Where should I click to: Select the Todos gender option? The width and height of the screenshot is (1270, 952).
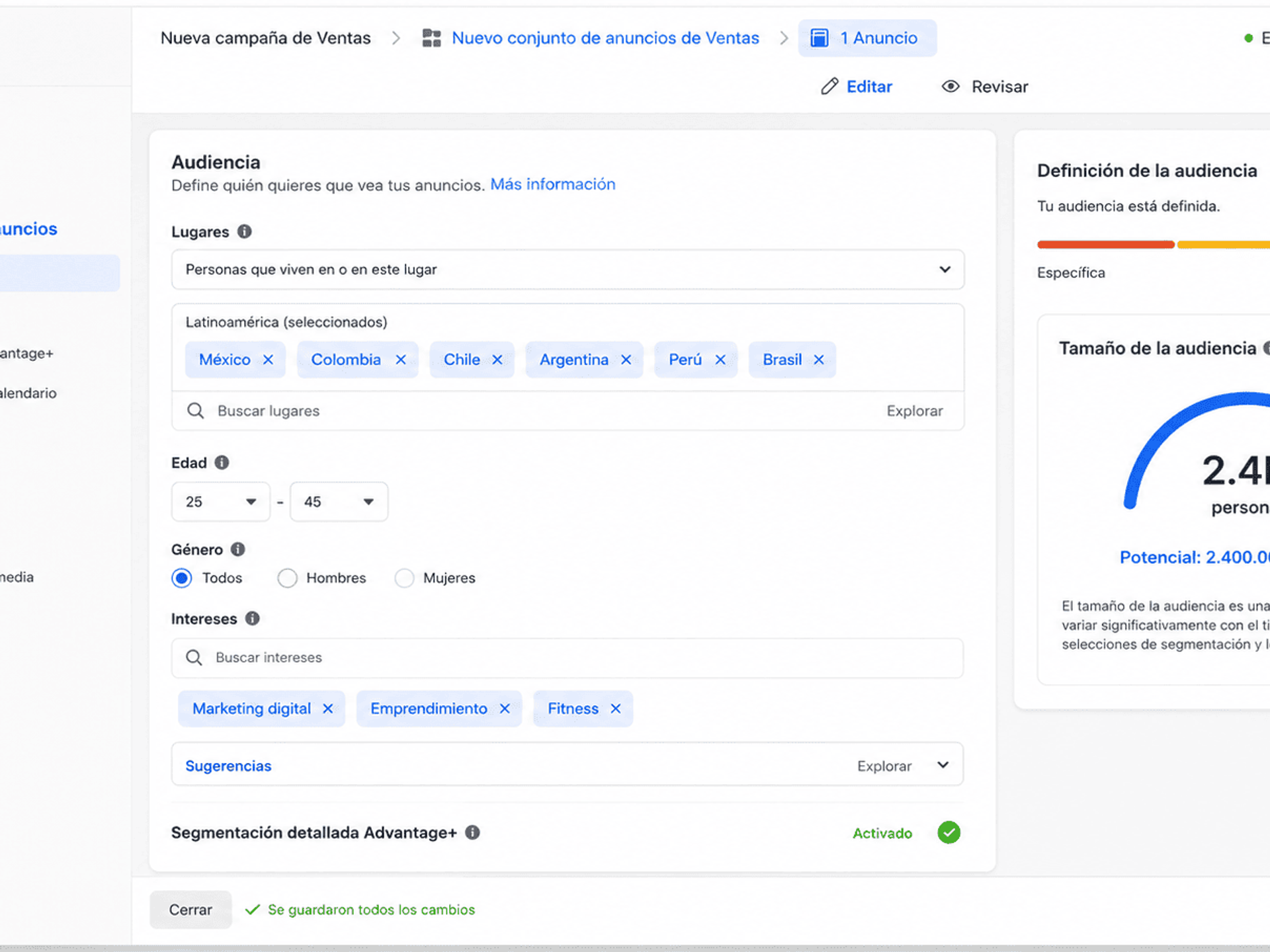pyautogui.click(x=182, y=578)
